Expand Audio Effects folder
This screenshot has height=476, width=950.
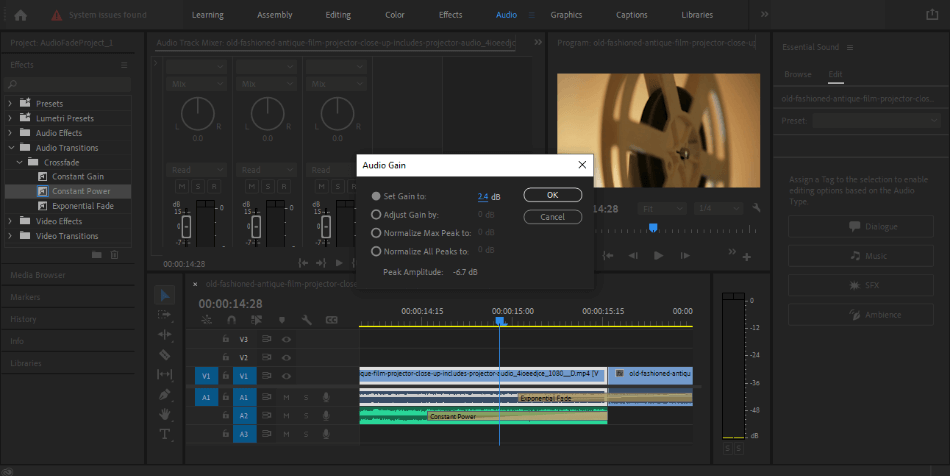click(x=10, y=133)
